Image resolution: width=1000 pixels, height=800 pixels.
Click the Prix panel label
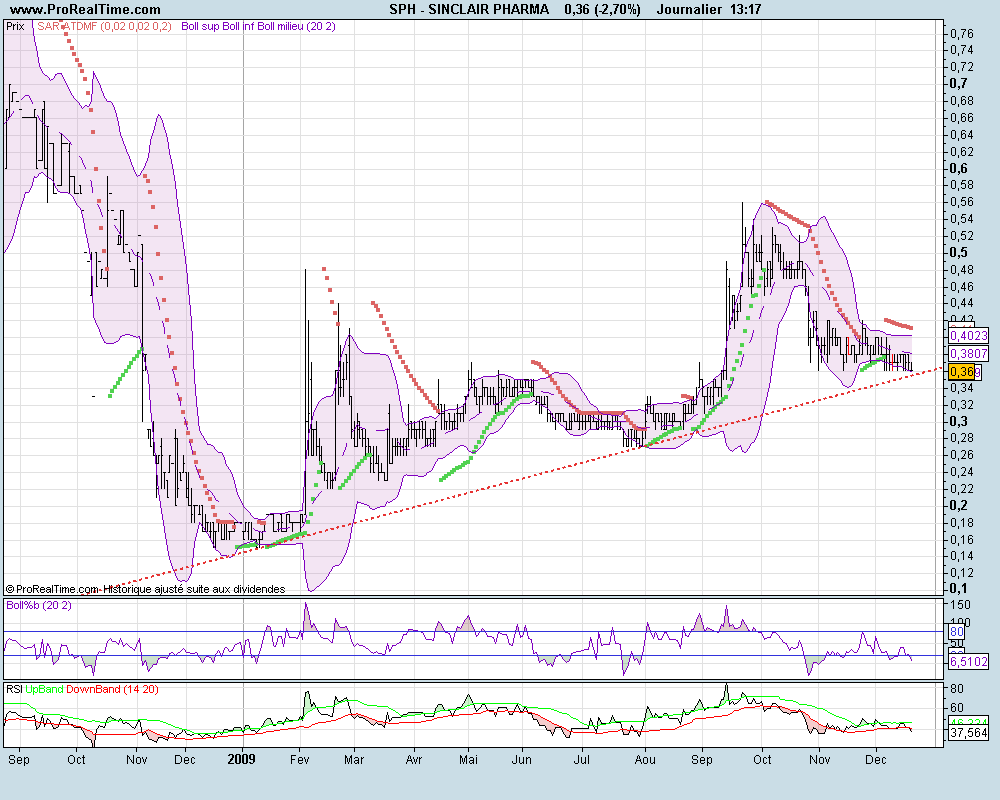click(15, 26)
